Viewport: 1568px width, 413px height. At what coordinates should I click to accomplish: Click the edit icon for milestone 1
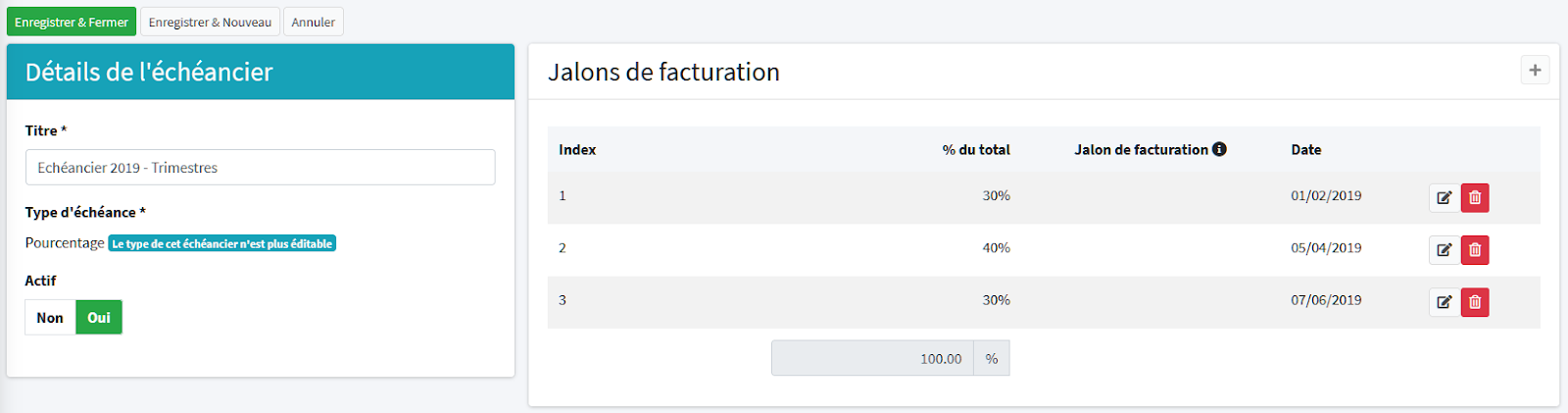pyautogui.click(x=1444, y=197)
